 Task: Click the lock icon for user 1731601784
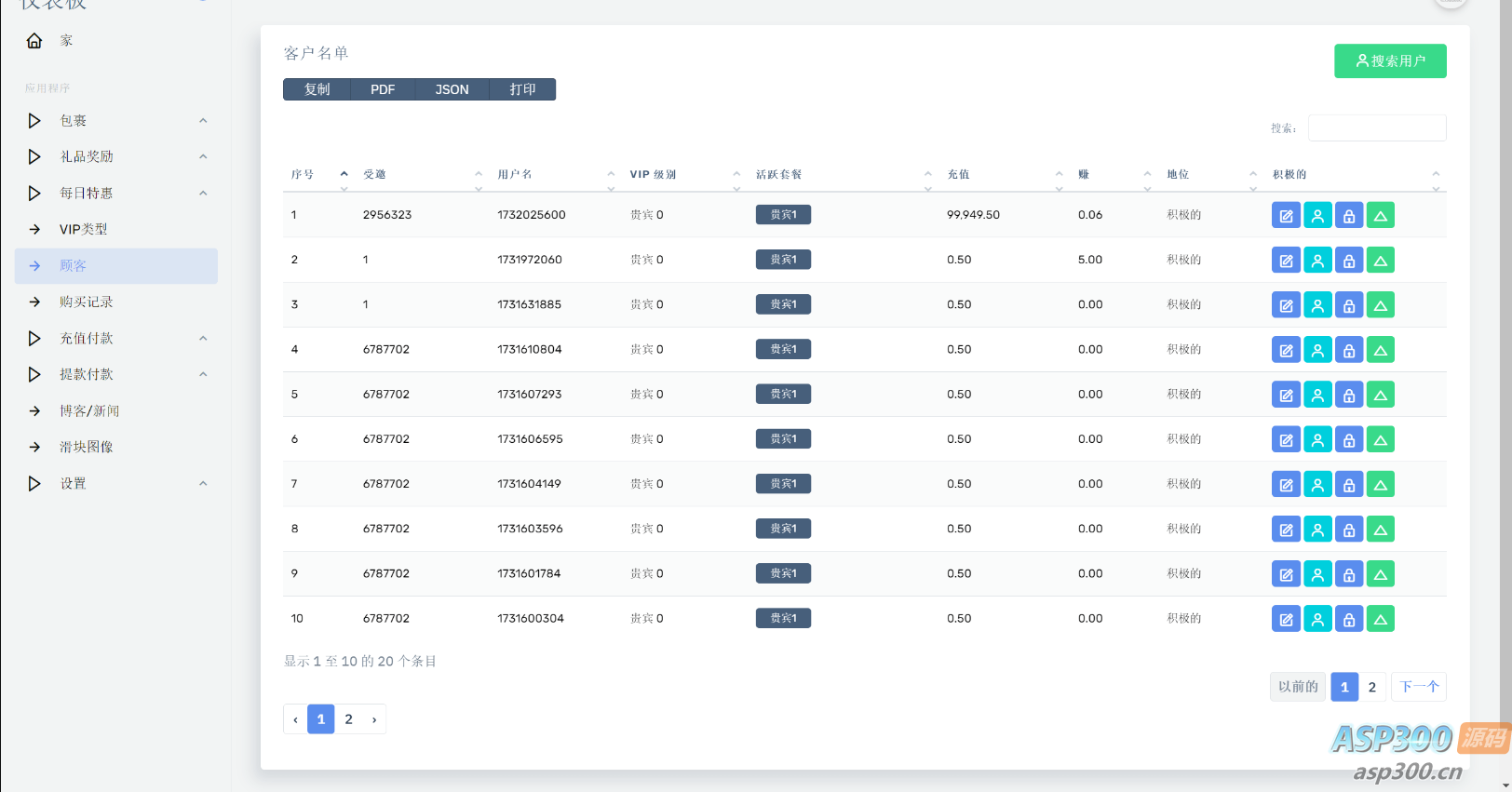[x=1349, y=574]
